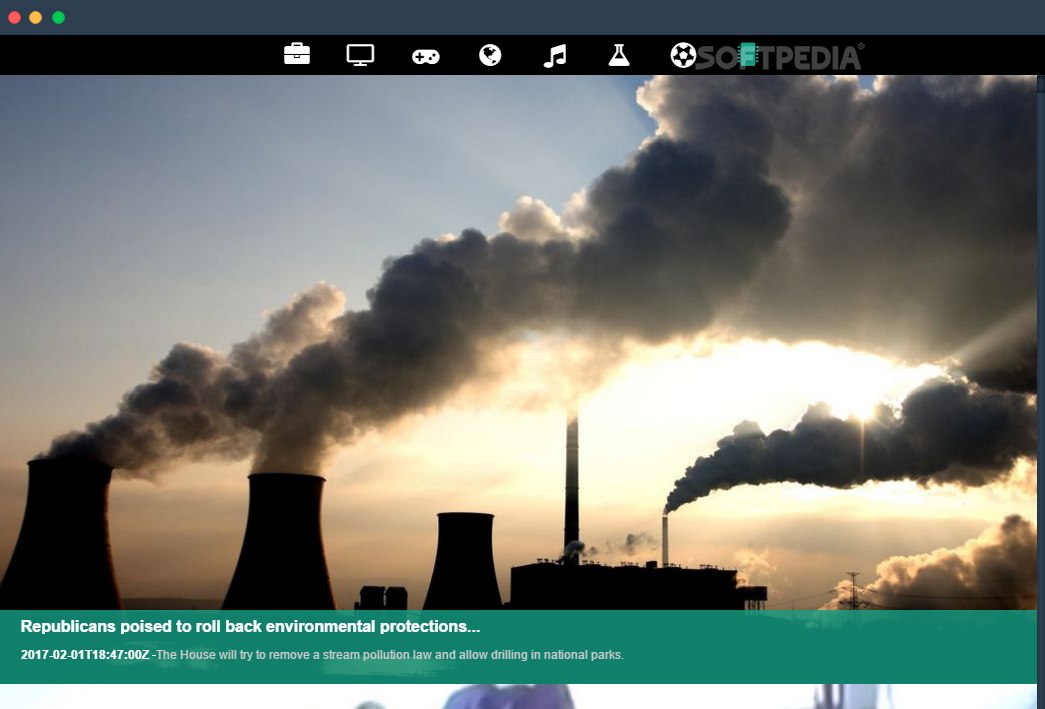The image size is (1045, 709).
Task: Click the House stream pollution law description
Action: pyautogui.click(x=390, y=654)
